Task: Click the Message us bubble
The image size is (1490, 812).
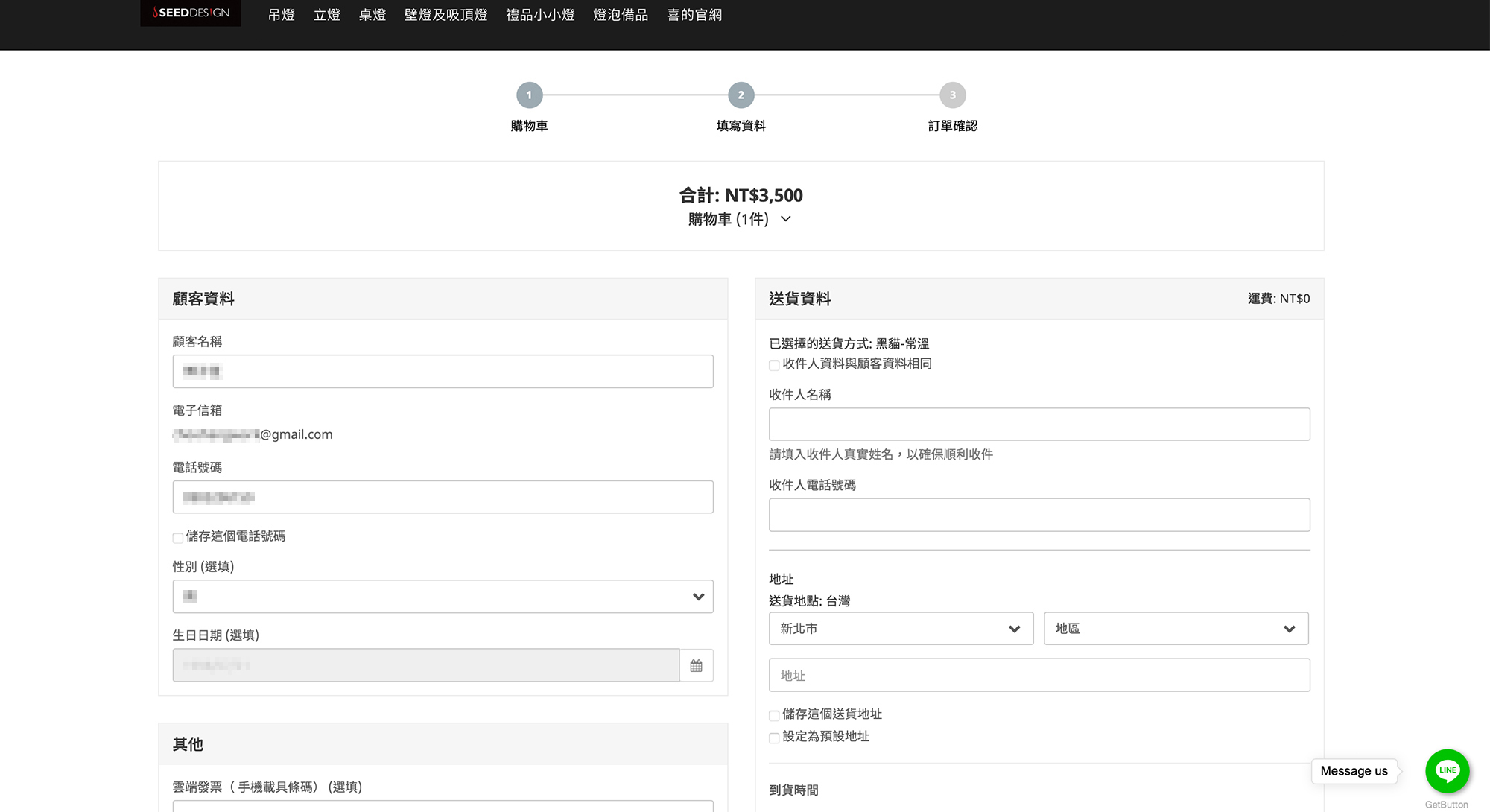Action: tap(1354, 771)
